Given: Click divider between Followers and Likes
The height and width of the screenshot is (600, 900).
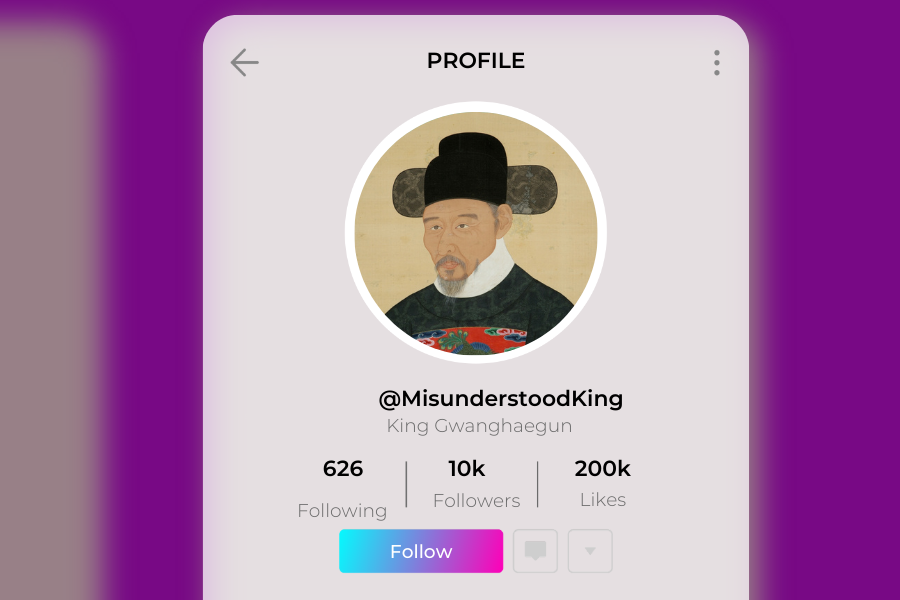Looking at the screenshot, I should tap(538, 484).
